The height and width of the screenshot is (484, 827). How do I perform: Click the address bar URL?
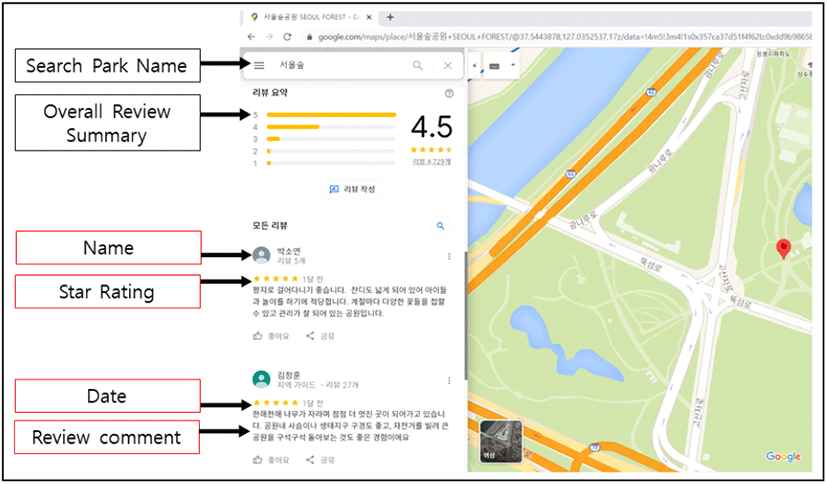pyautogui.click(x=564, y=37)
